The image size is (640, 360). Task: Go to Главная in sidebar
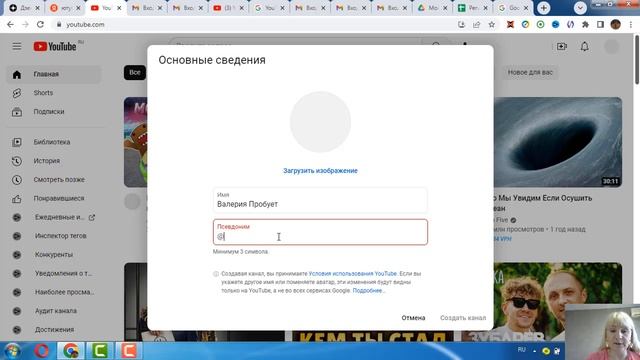click(x=53, y=74)
